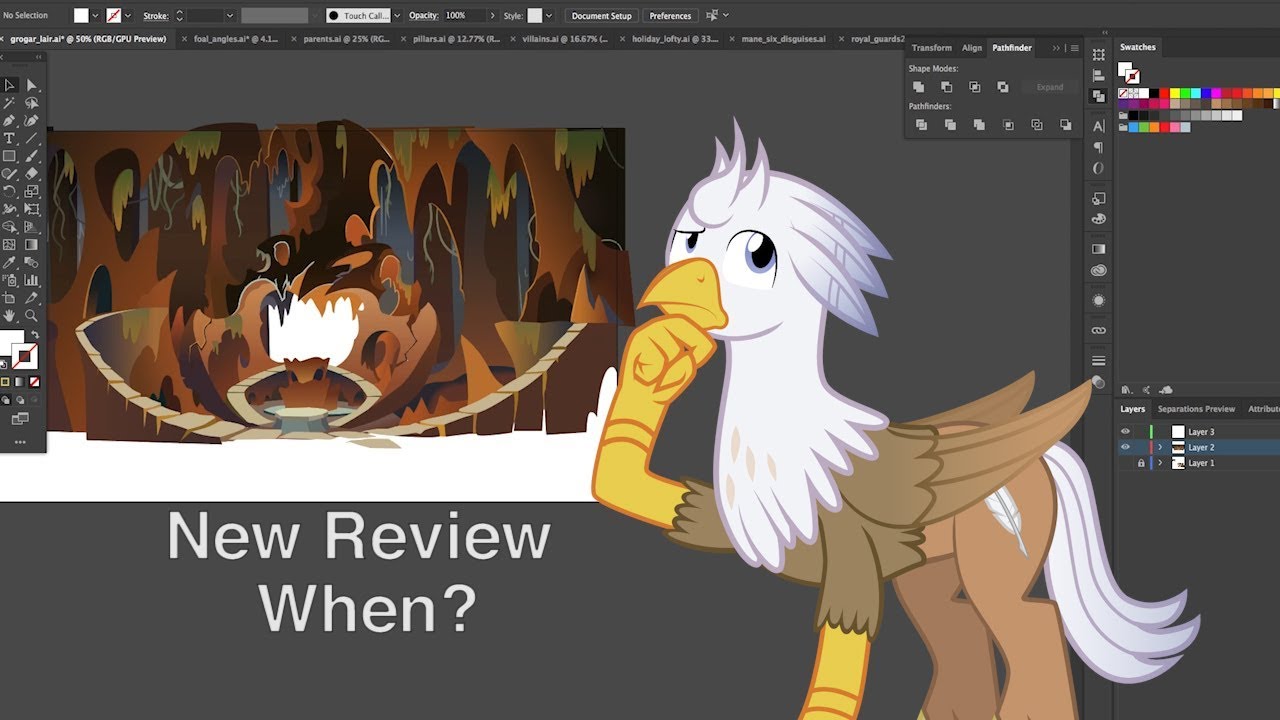Screen dimensions: 1280x720
Task: Open the Separations Preview tab
Action: 1196,409
